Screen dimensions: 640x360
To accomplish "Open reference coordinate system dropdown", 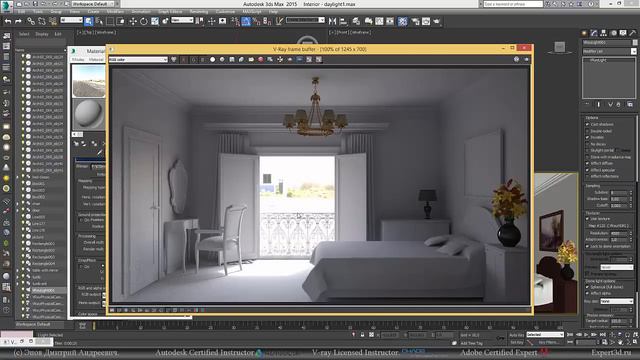I will pyautogui.click(x=182, y=20).
